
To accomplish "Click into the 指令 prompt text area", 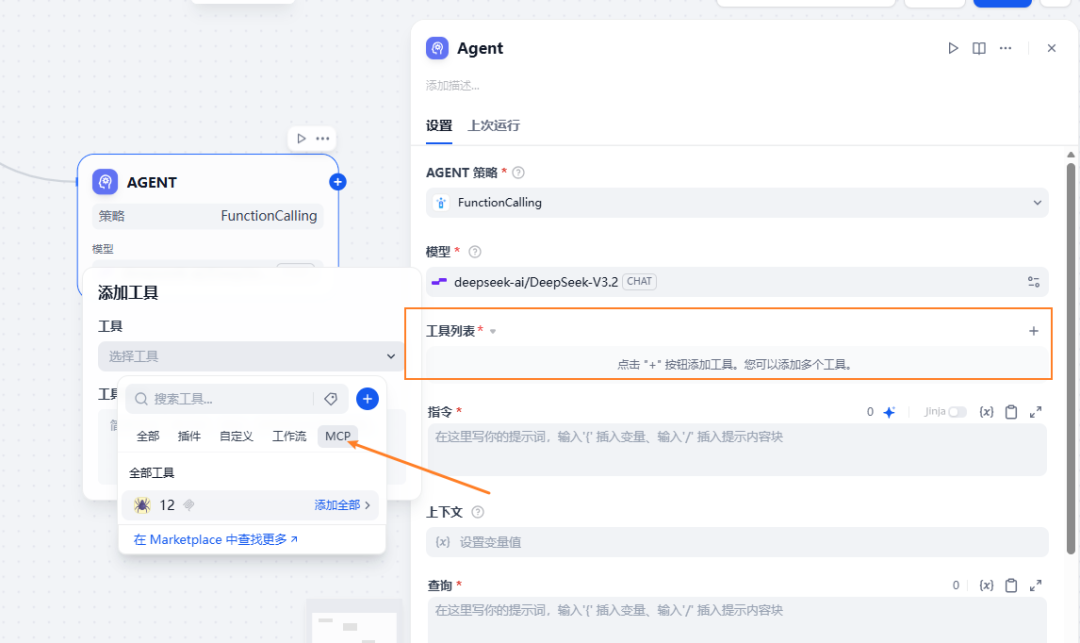I will 737,450.
